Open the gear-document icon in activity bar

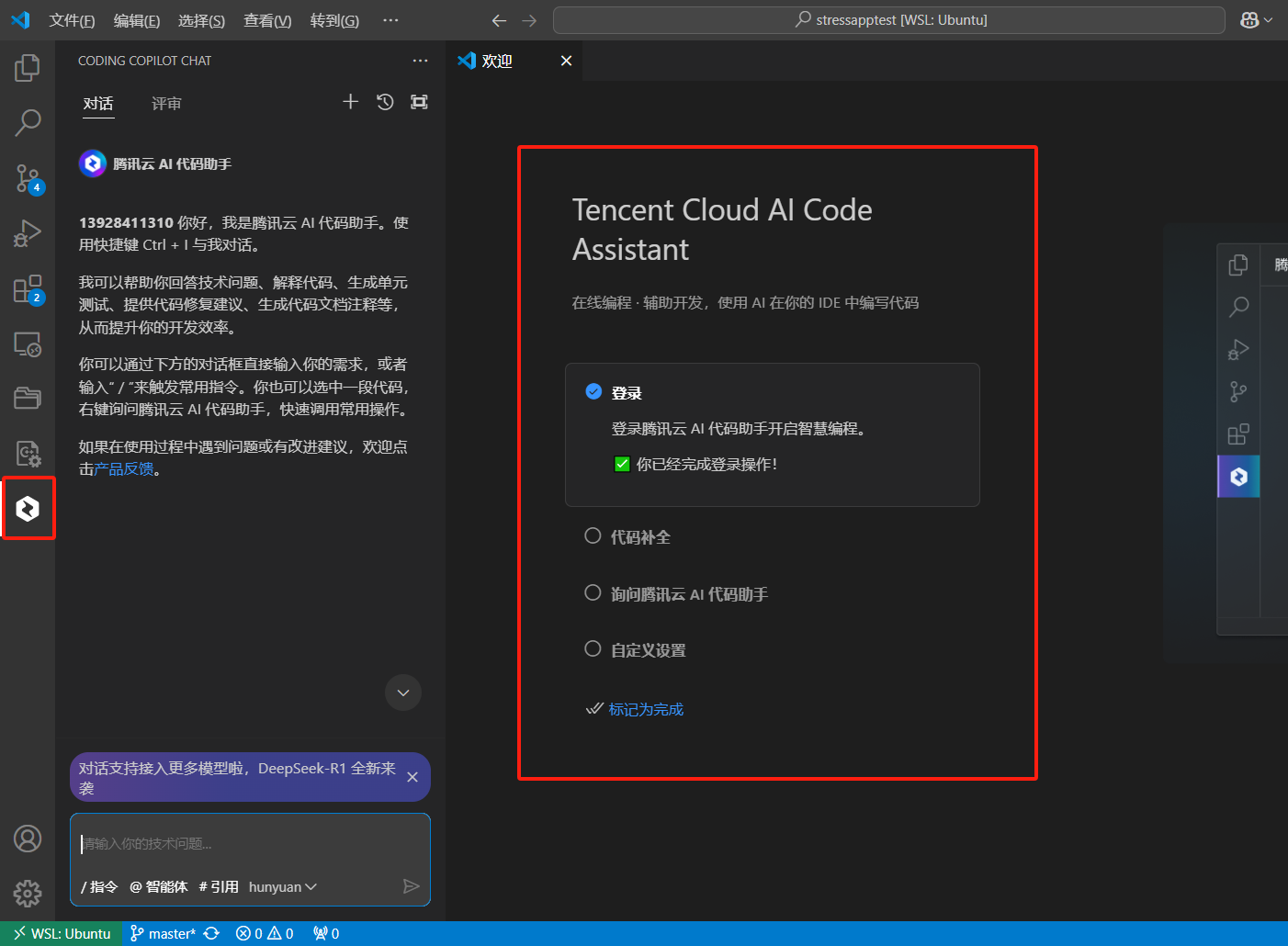(x=28, y=453)
